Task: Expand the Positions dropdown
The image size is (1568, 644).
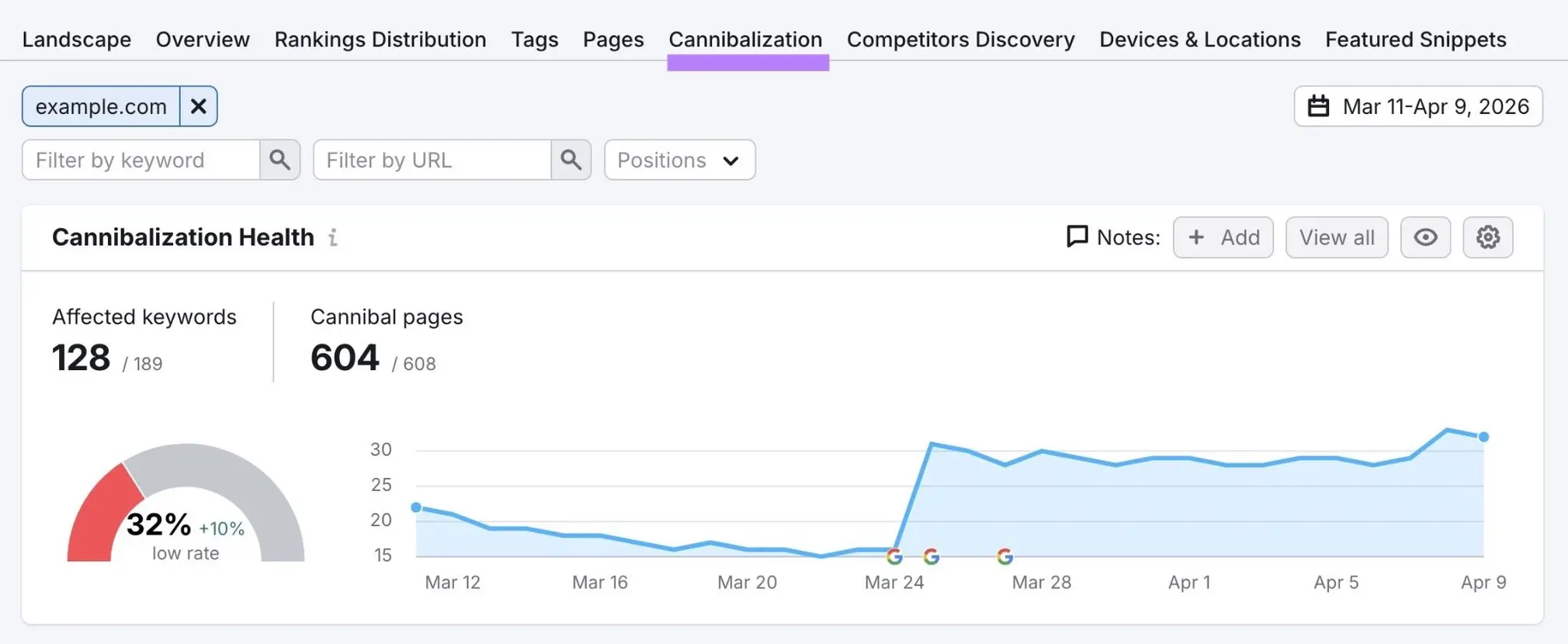Action: [680, 160]
